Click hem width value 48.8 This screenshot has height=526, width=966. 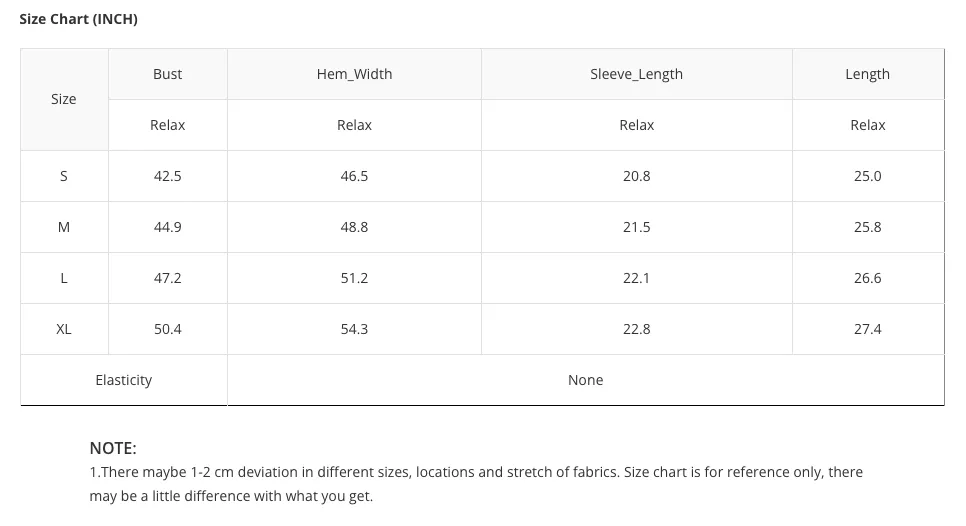354,227
